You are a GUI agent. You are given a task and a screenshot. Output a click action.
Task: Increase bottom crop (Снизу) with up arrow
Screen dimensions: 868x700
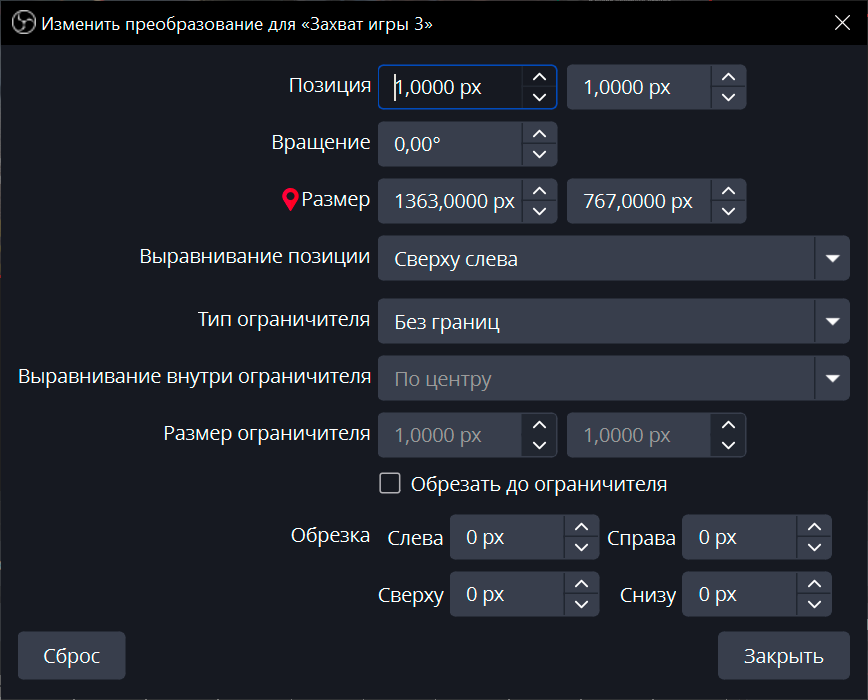pyautogui.click(x=814, y=584)
